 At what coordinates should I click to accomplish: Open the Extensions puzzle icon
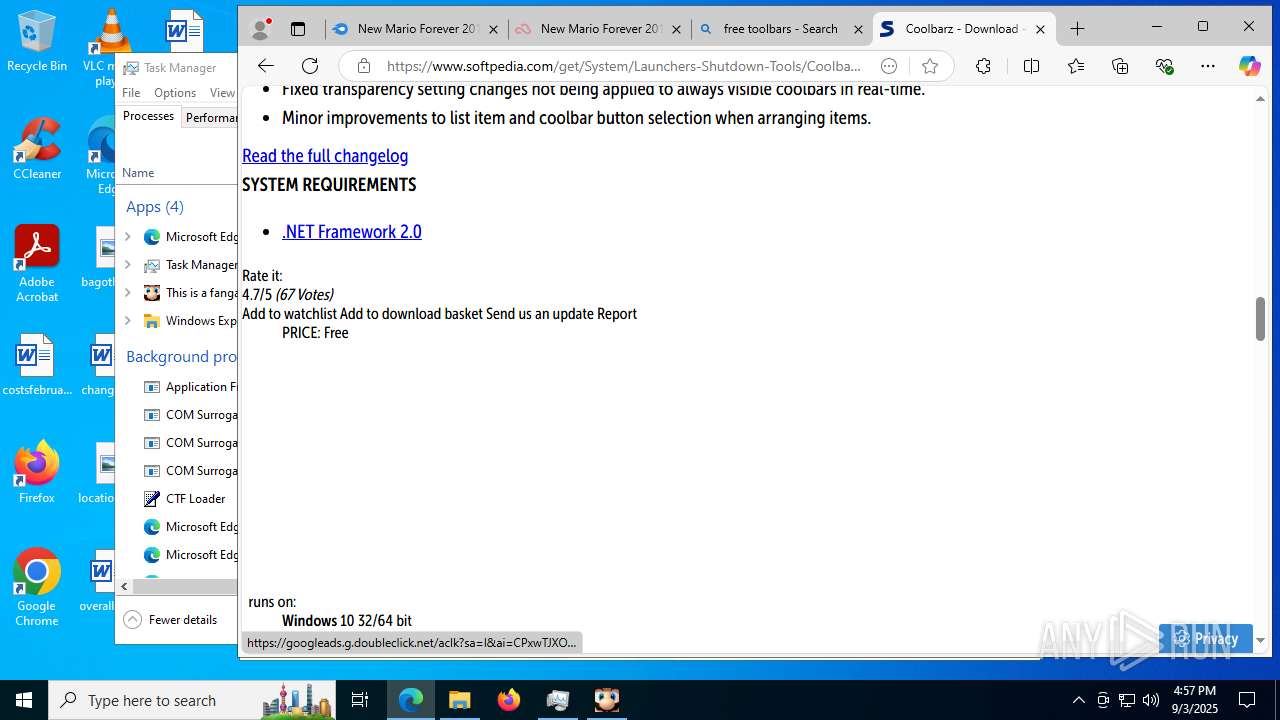[x=983, y=66]
